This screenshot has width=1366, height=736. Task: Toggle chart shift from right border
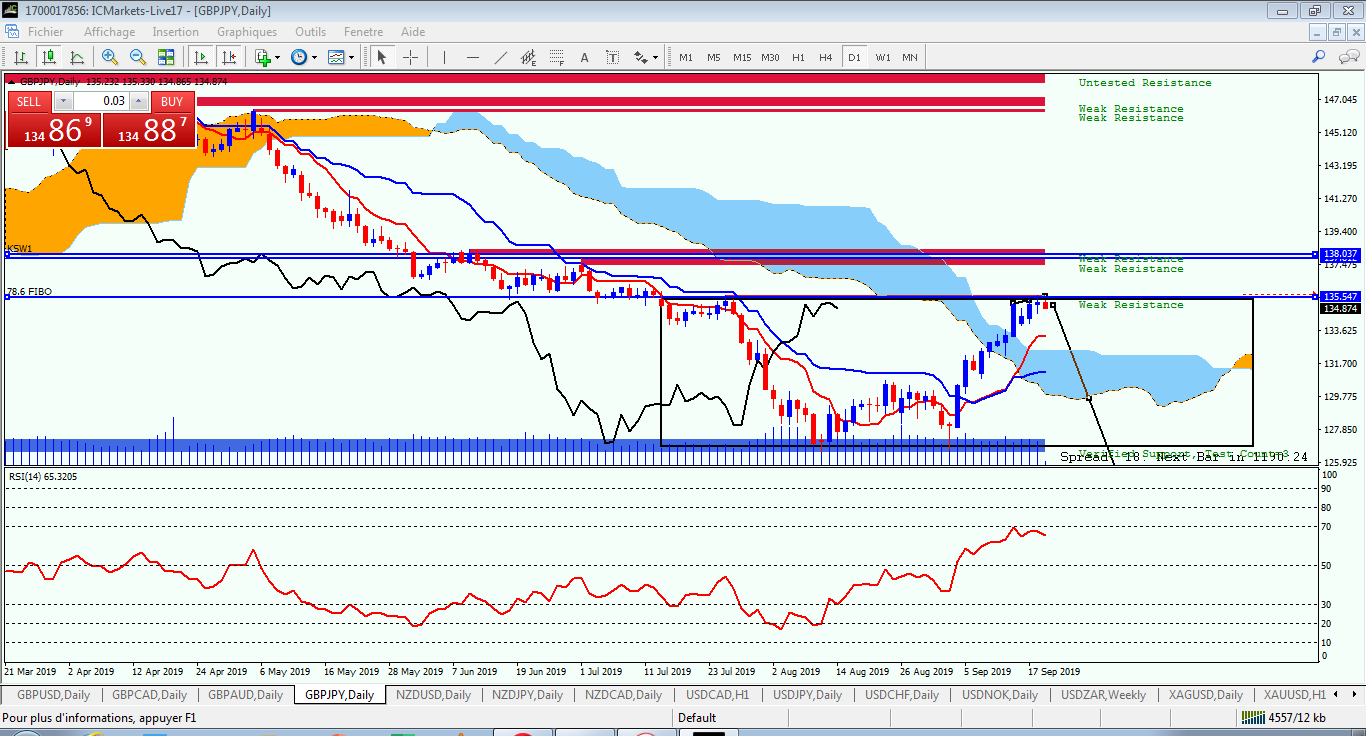pos(229,57)
